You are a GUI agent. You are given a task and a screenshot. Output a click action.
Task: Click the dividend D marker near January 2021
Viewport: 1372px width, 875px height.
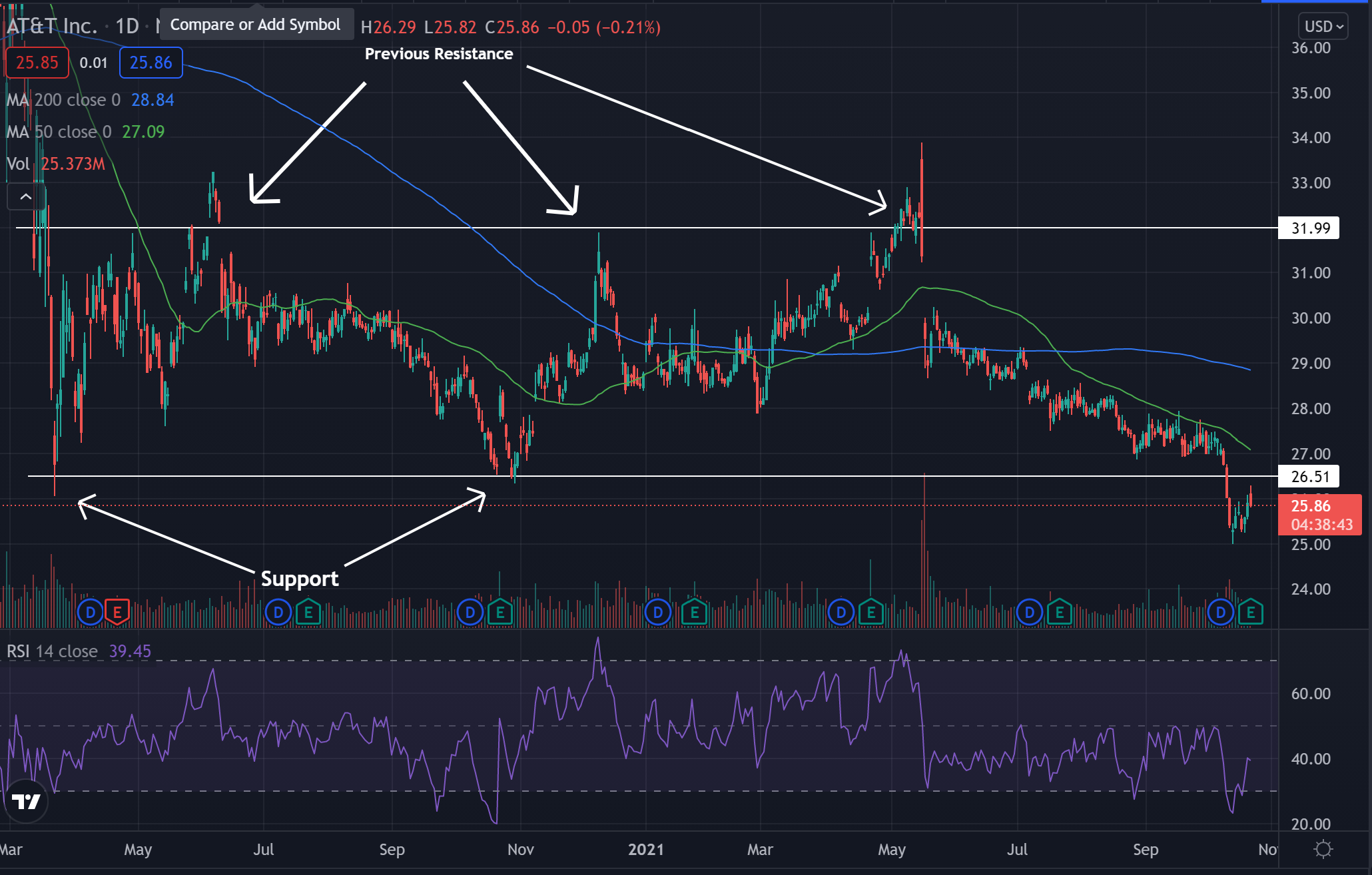click(x=658, y=612)
